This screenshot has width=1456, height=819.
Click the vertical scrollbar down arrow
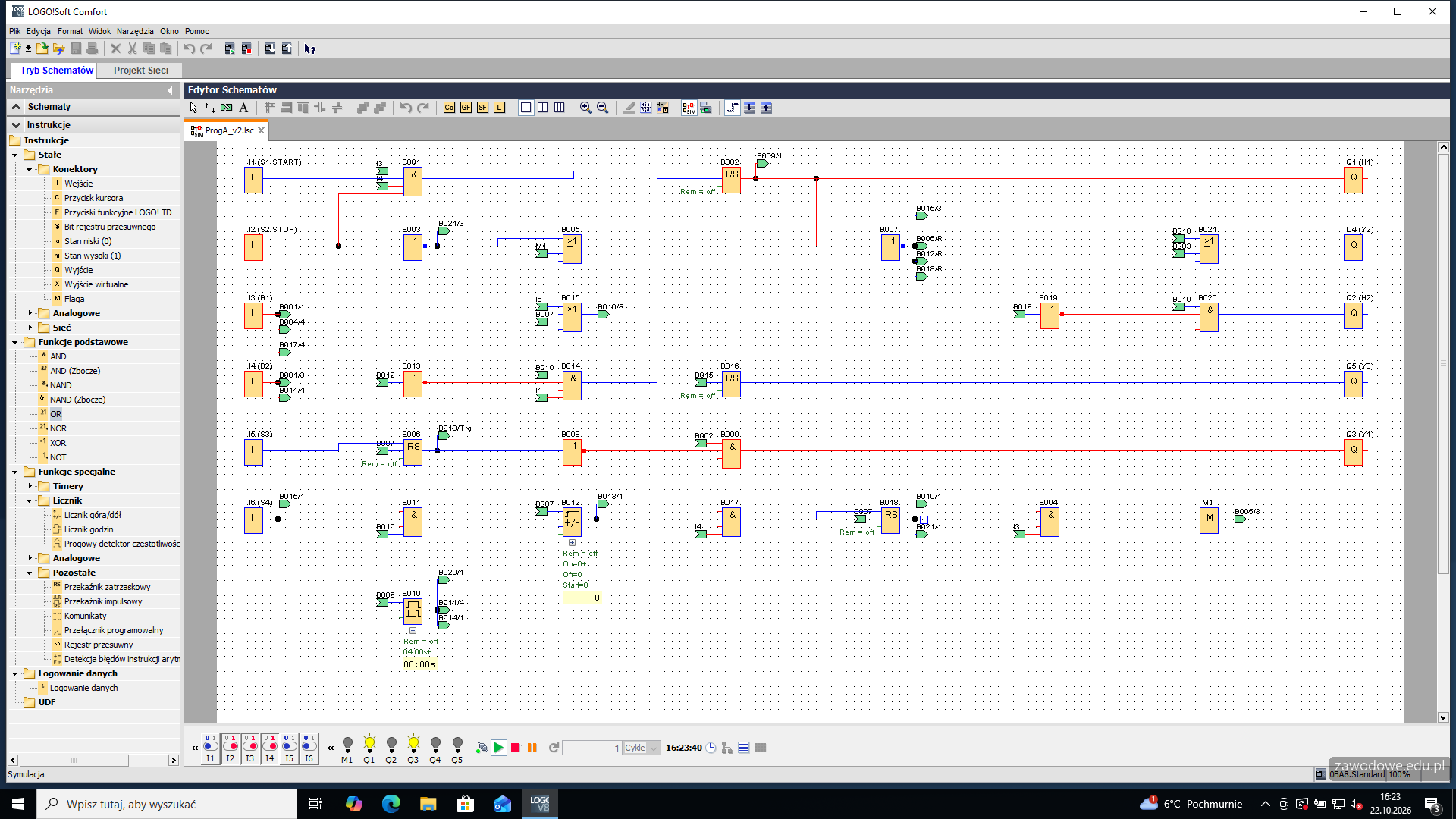tap(1443, 717)
